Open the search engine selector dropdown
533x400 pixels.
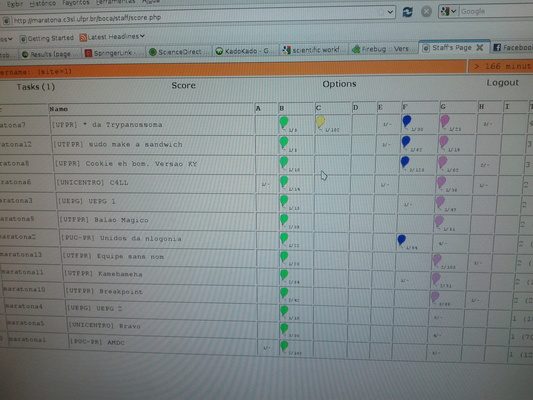[449, 12]
